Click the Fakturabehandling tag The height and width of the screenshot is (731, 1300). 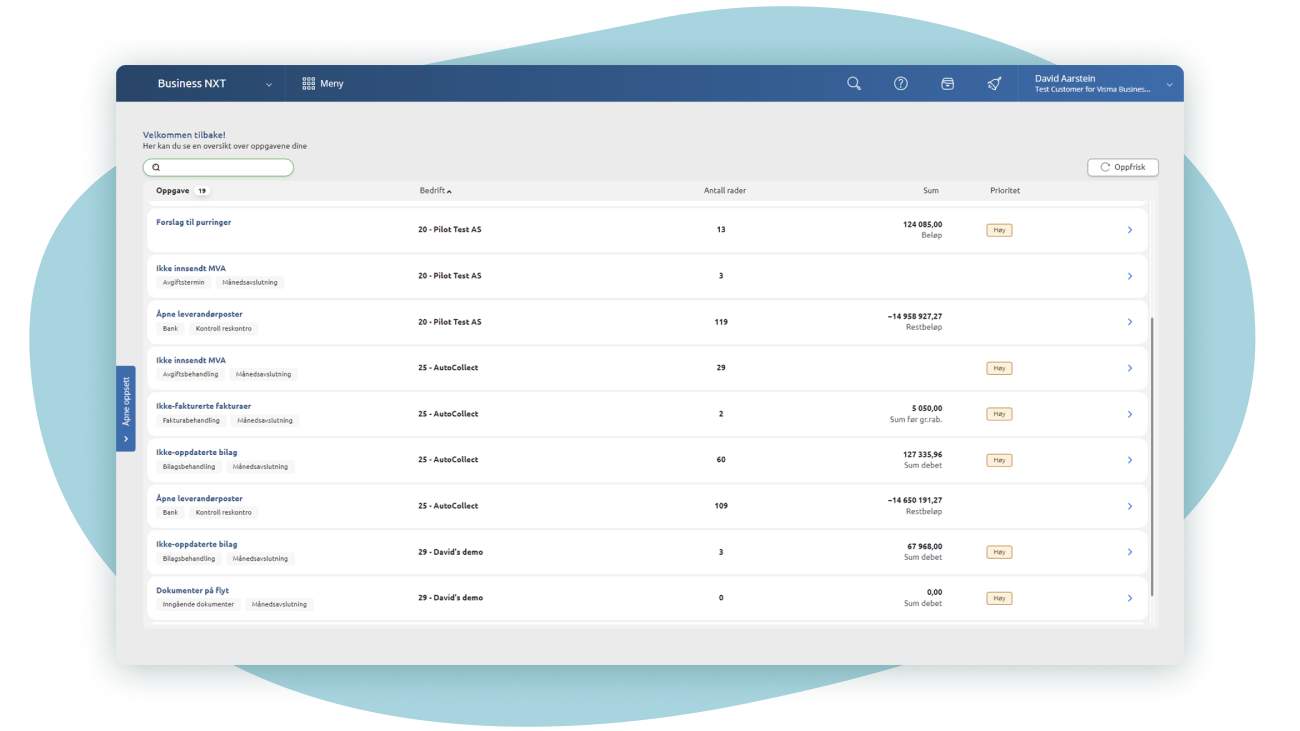click(191, 421)
